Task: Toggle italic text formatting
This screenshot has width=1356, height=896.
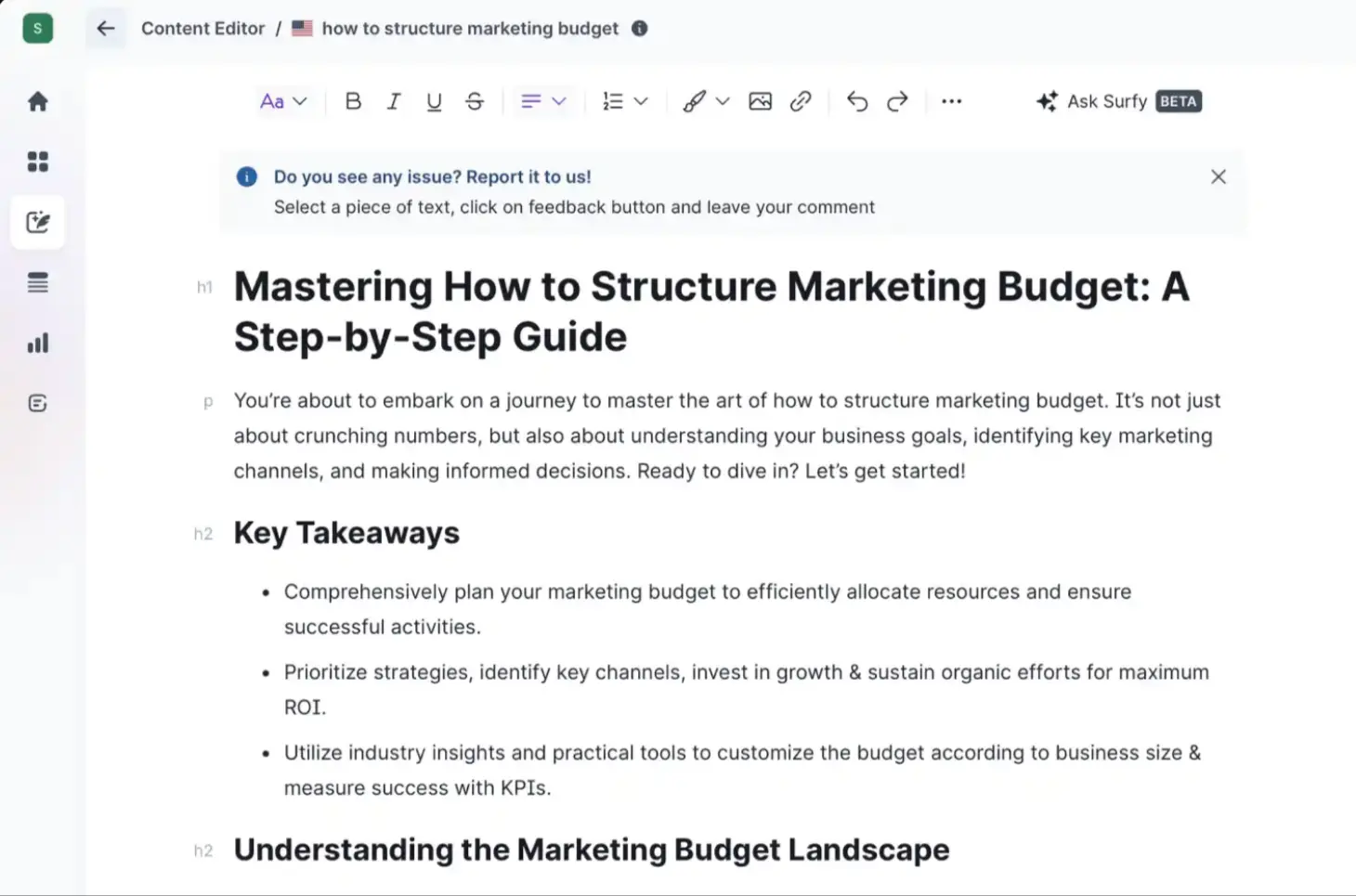Action: pos(394,101)
